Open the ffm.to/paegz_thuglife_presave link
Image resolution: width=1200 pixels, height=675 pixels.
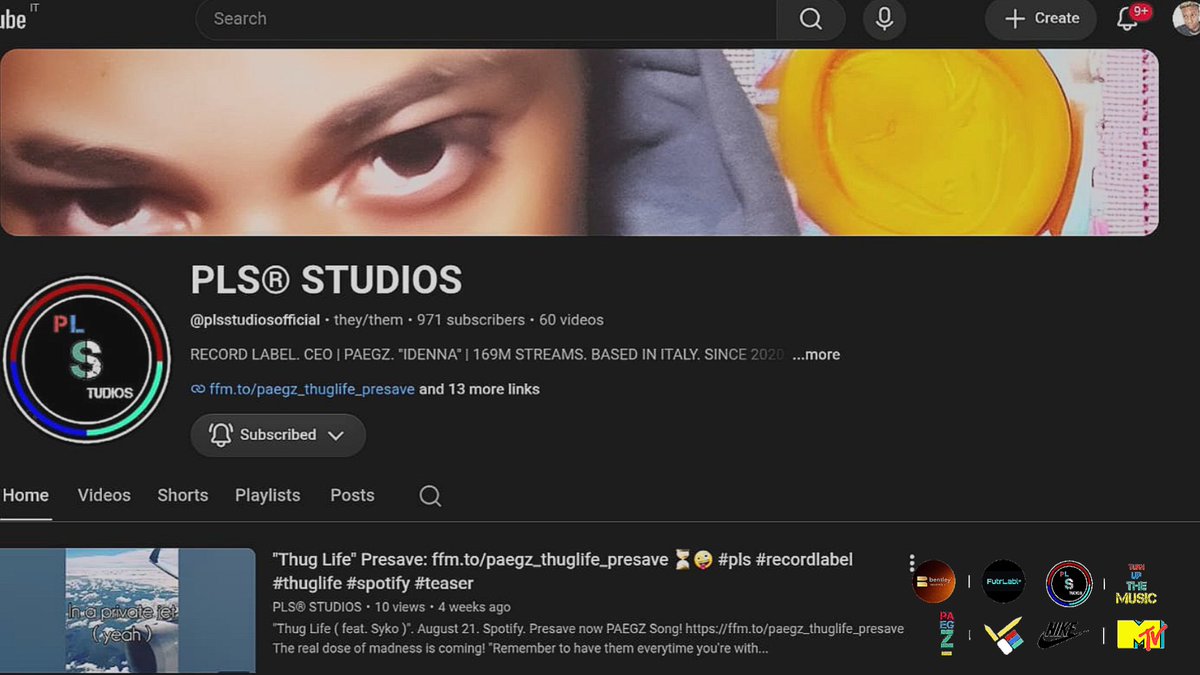(x=312, y=389)
